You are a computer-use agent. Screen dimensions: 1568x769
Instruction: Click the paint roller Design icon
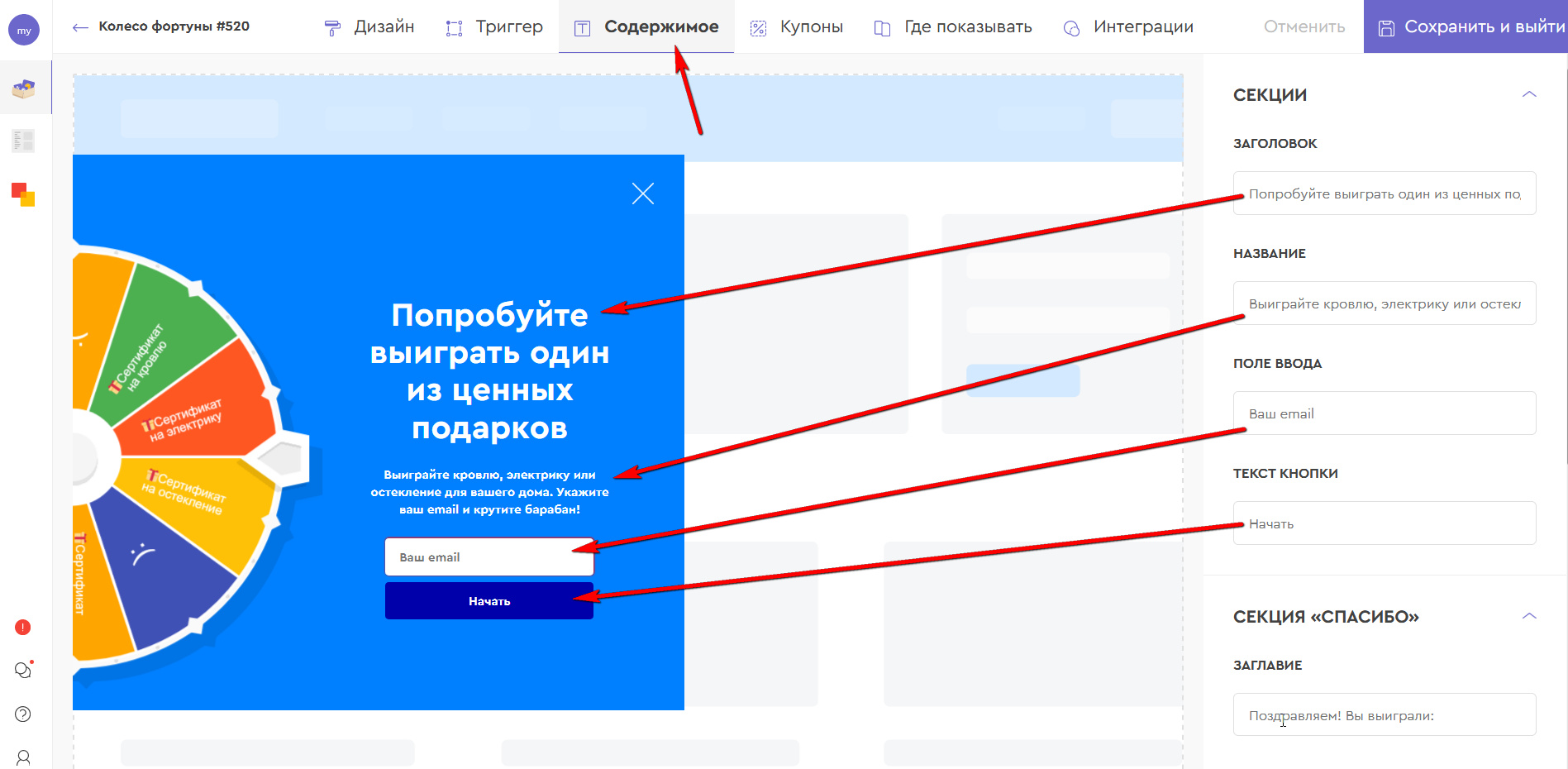tap(332, 28)
